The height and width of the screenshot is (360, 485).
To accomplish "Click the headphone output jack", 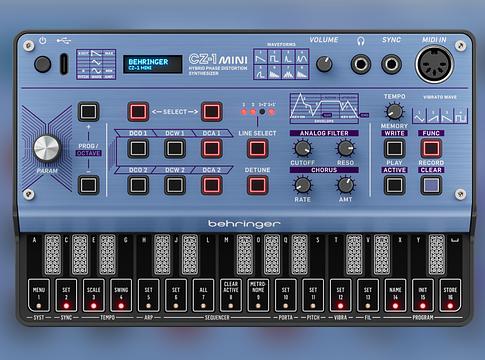I will click(361, 64).
